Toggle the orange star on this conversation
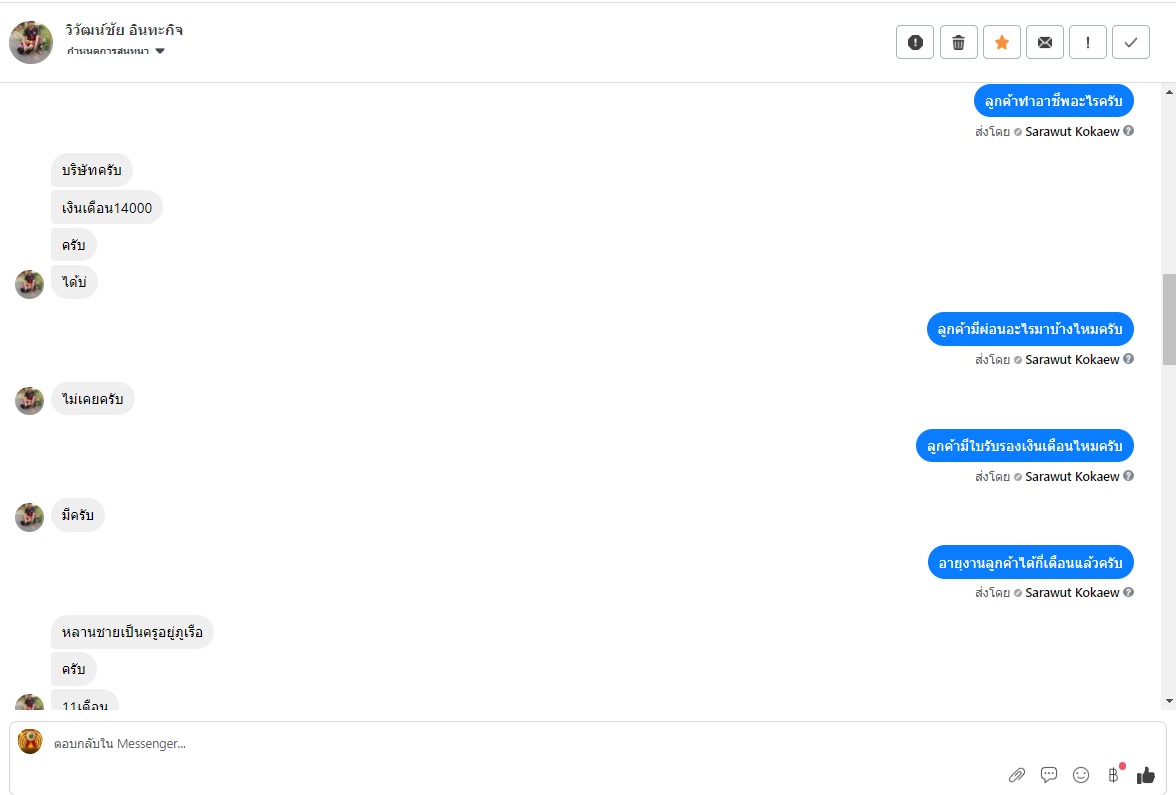The width and height of the screenshot is (1176, 795). (x=1001, y=42)
